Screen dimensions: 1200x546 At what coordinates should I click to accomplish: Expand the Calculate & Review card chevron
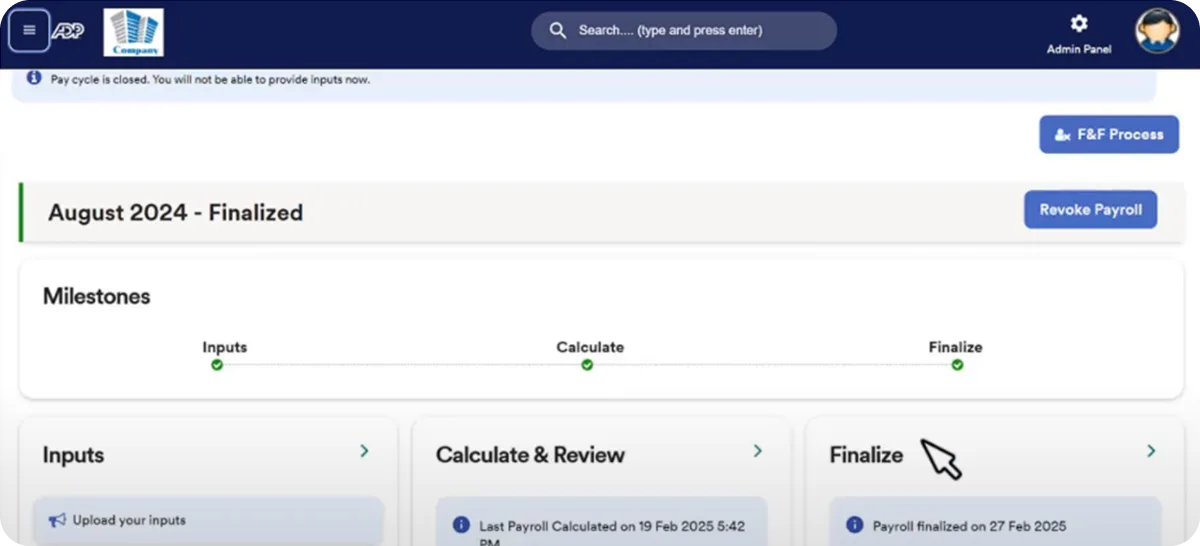pyautogui.click(x=757, y=451)
